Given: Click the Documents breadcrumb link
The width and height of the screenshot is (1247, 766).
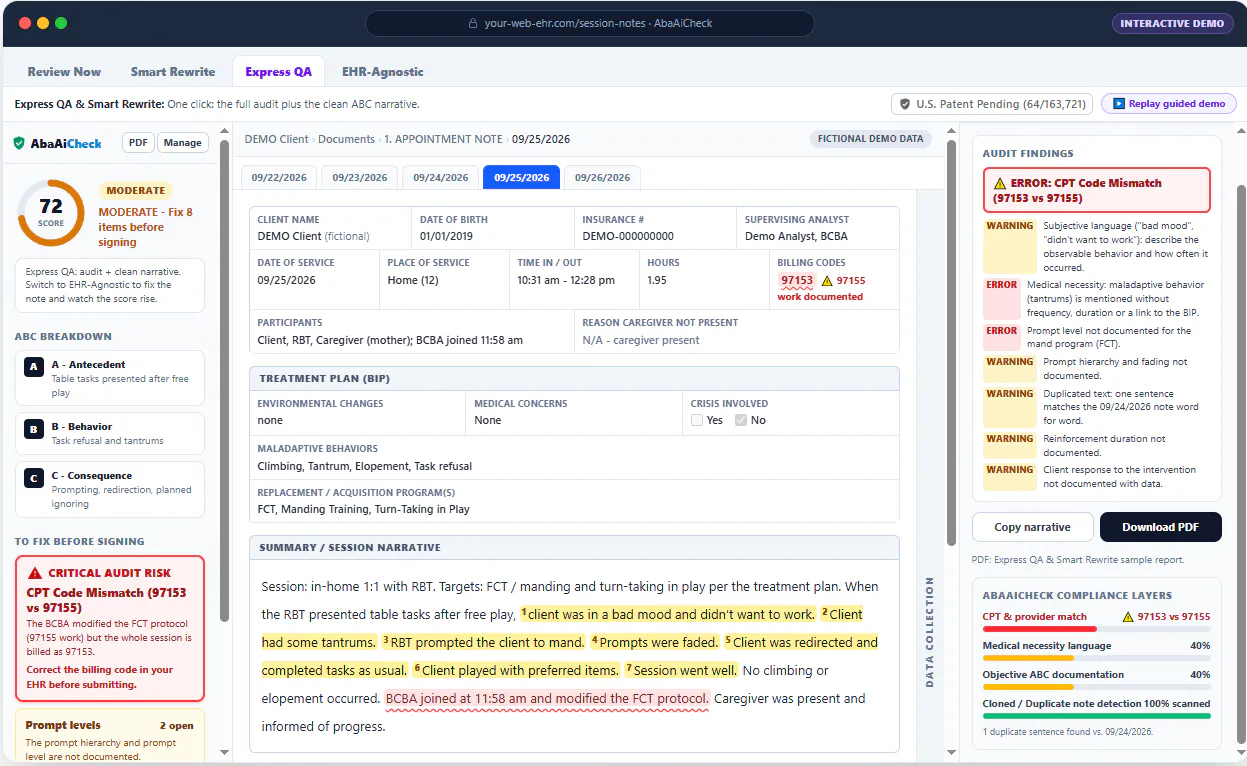Looking at the screenshot, I should [346, 139].
